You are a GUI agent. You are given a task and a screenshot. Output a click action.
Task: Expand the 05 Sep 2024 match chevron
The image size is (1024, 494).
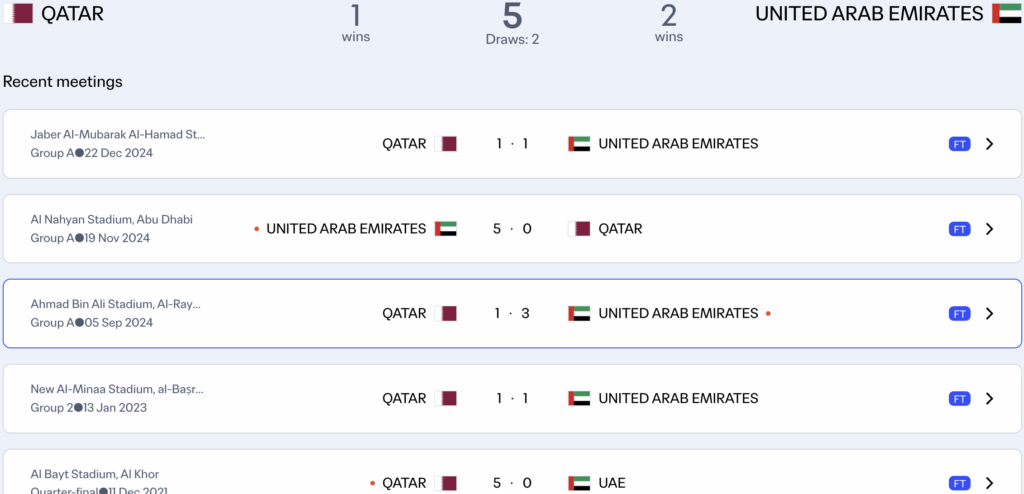click(989, 314)
